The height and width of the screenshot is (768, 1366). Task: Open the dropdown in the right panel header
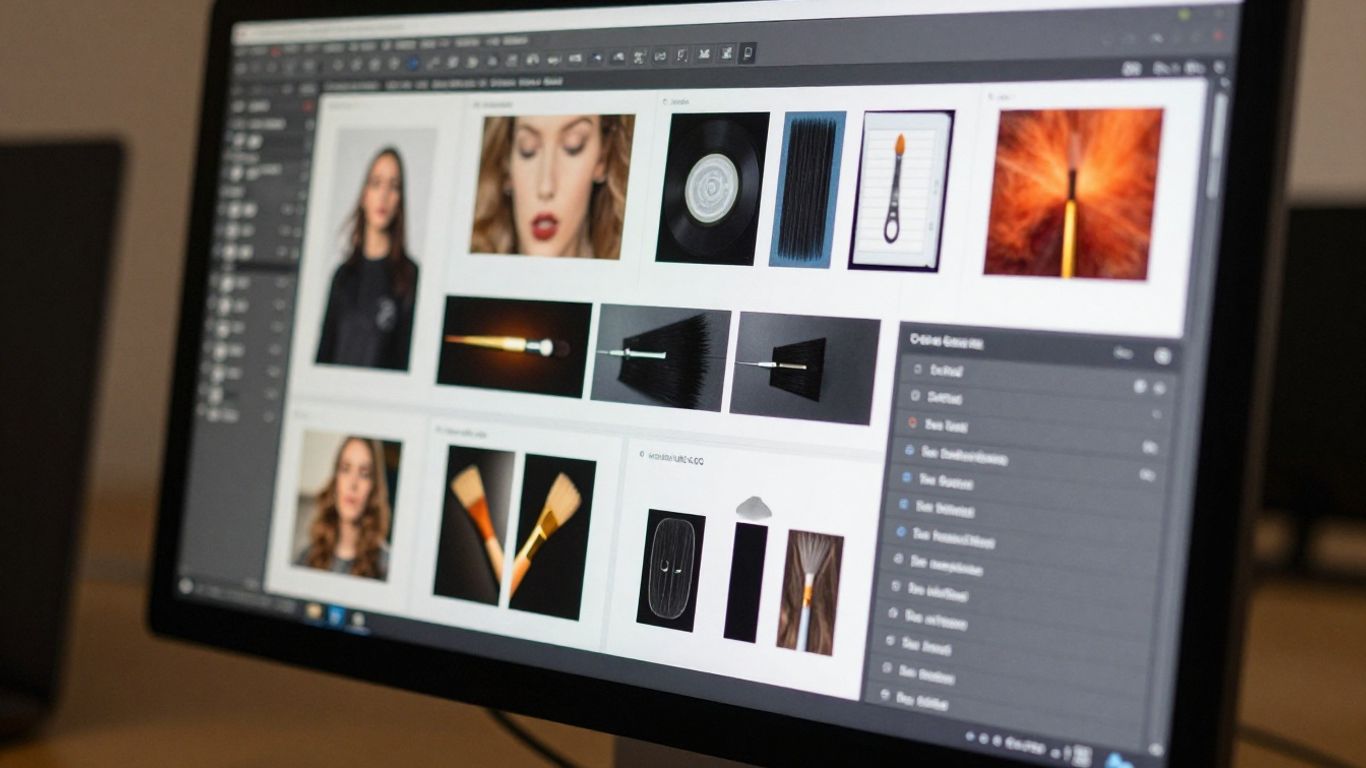(1124, 353)
